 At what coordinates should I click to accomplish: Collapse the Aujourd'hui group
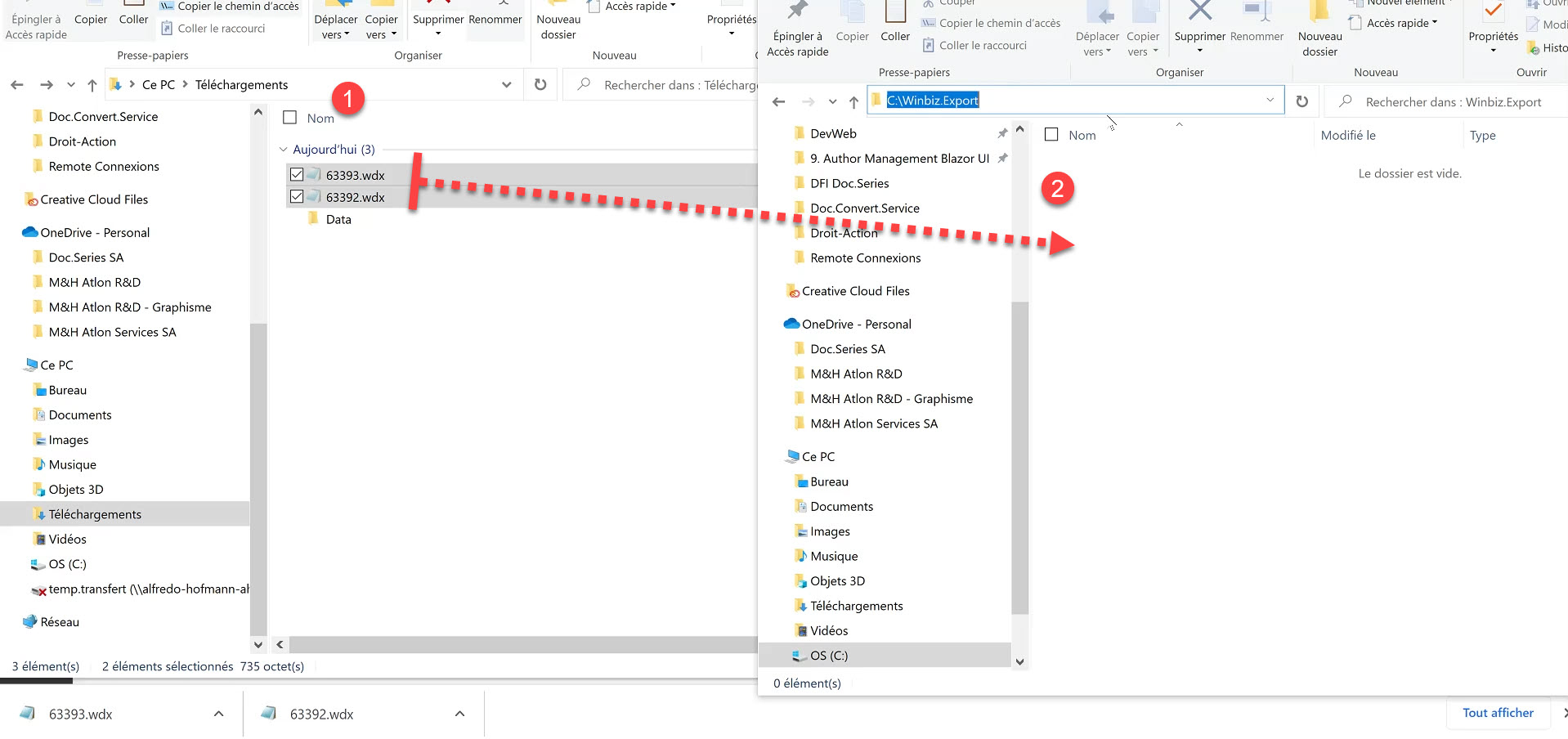283,150
